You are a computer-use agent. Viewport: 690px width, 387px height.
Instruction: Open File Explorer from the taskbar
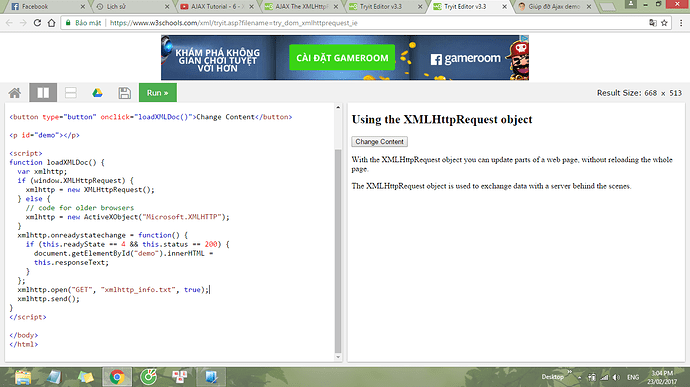coord(23,377)
